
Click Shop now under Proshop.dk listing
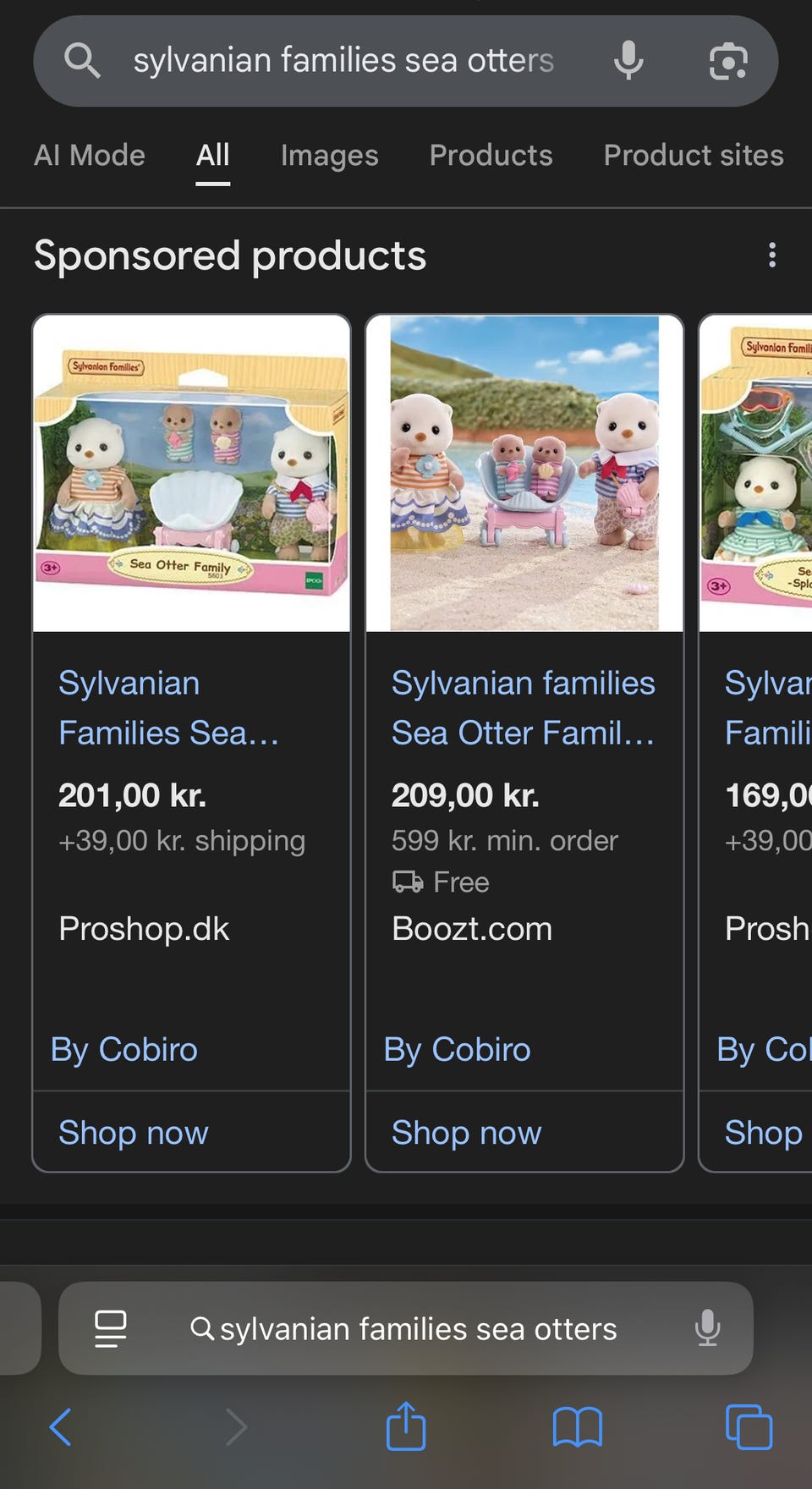click(134, 1132)
